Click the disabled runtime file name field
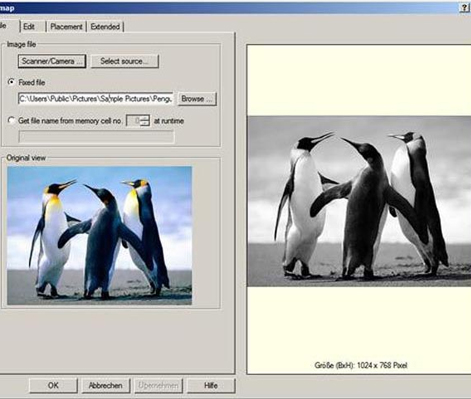471x399 pixels. coord(96,137)
